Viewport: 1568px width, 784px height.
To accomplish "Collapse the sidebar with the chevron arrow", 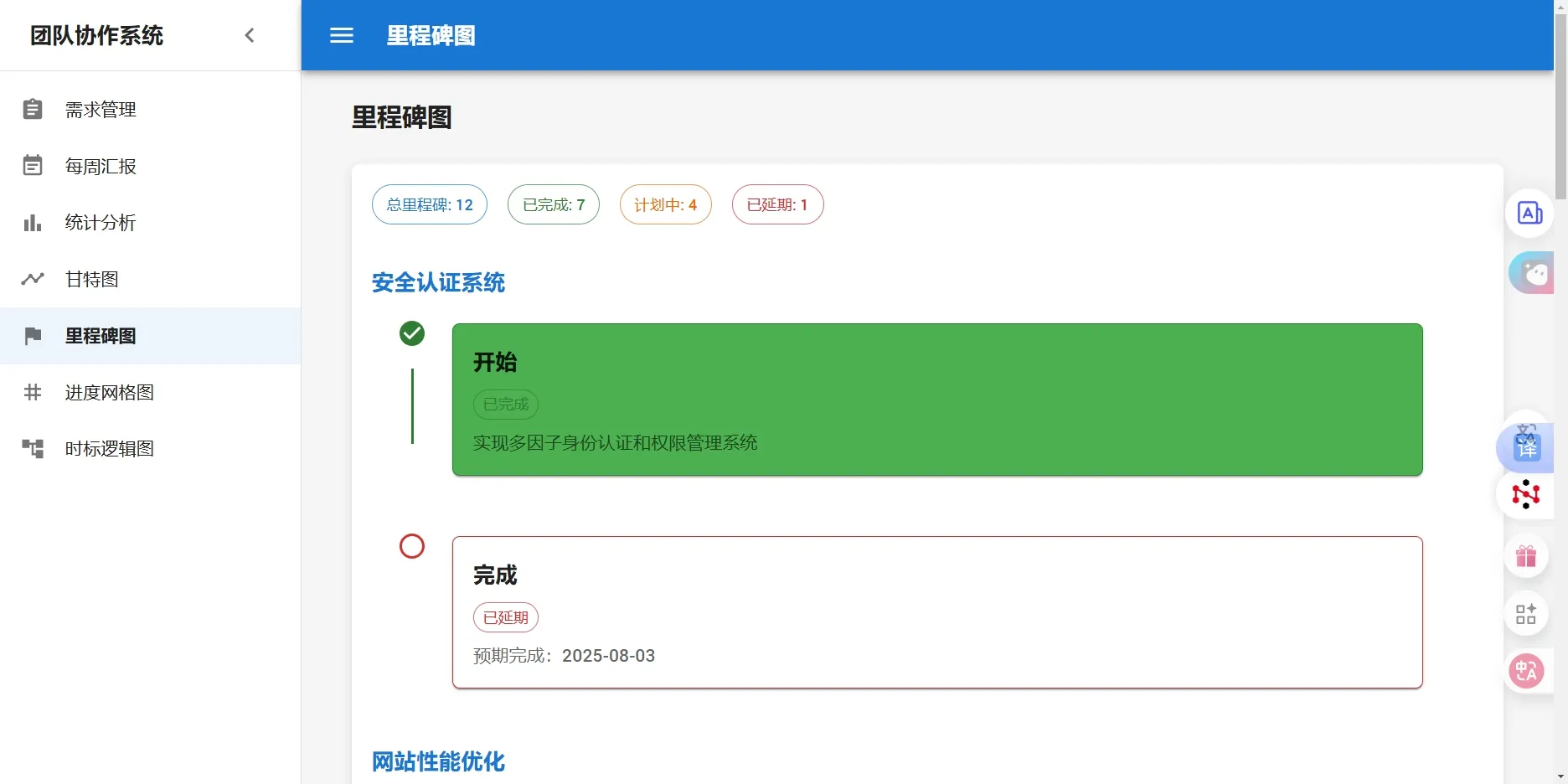I will 249,35.
